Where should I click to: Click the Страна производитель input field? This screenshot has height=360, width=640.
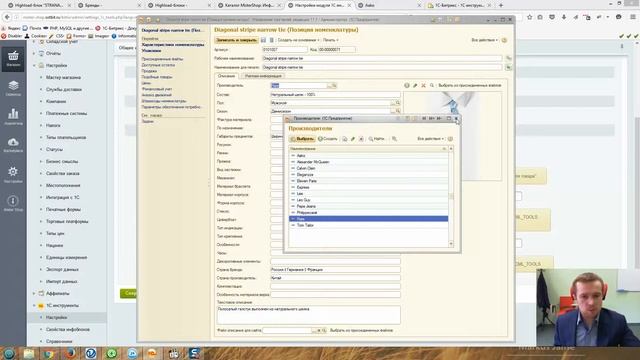click(335, 278)
